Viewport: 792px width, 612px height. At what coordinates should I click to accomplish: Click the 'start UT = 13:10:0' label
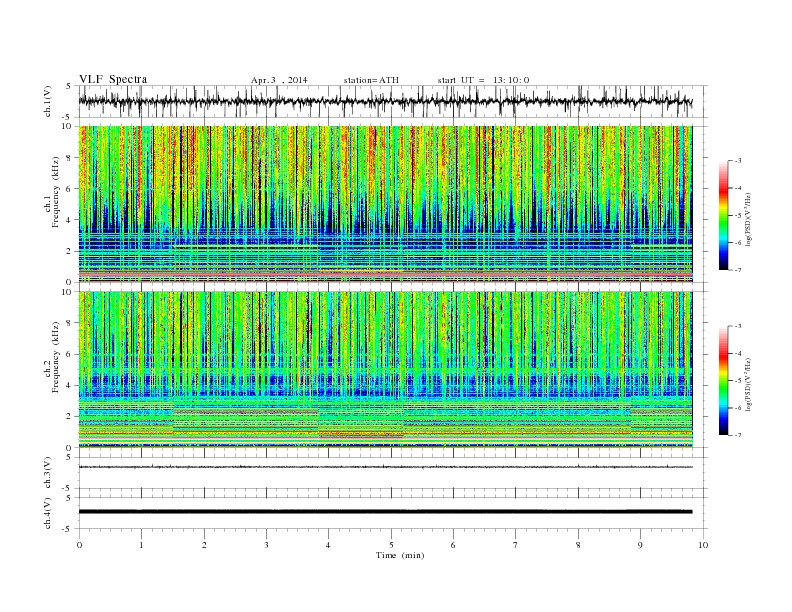483,80
